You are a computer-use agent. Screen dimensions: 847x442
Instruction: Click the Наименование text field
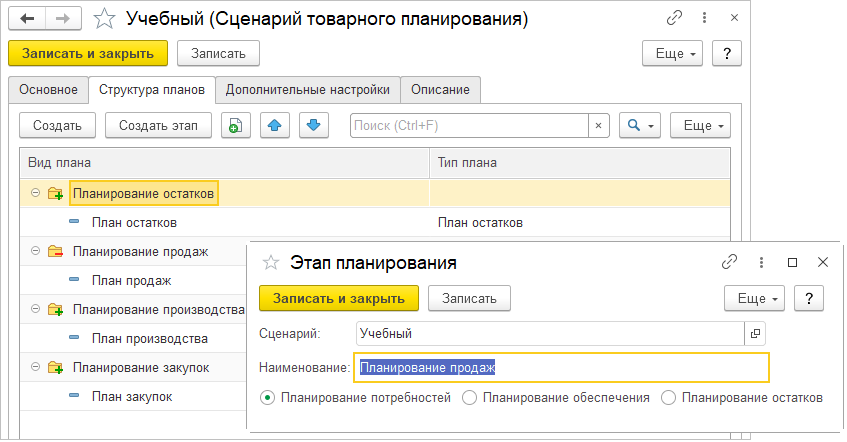tap(560, 367)
